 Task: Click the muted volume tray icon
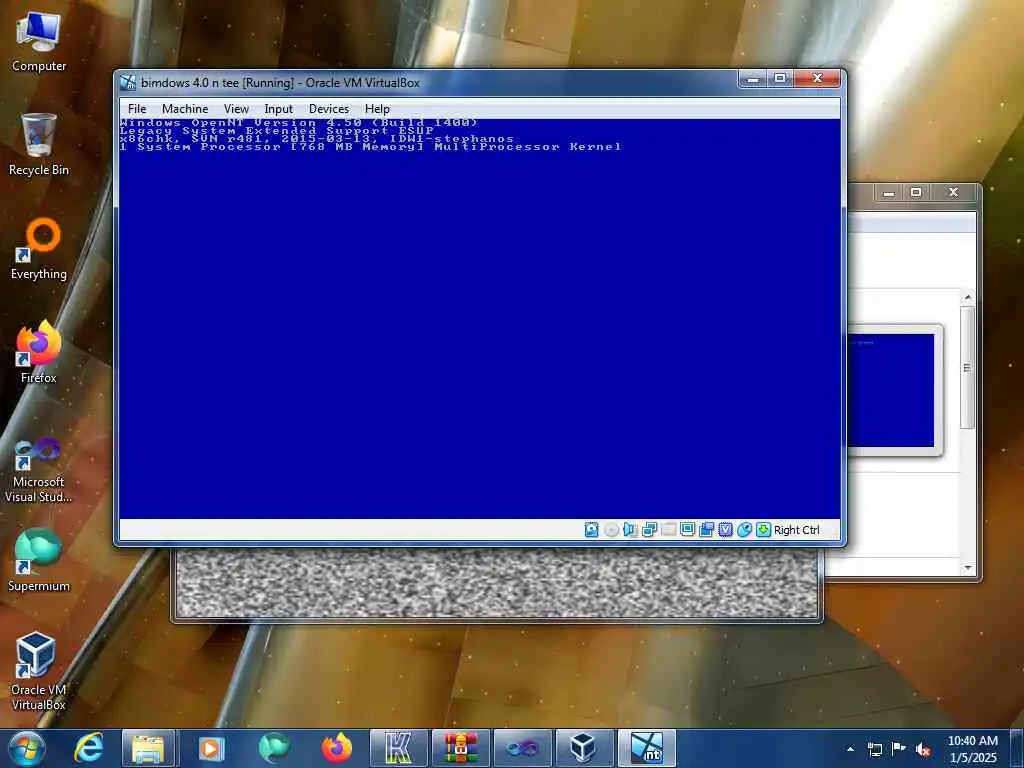pos(923,749)
